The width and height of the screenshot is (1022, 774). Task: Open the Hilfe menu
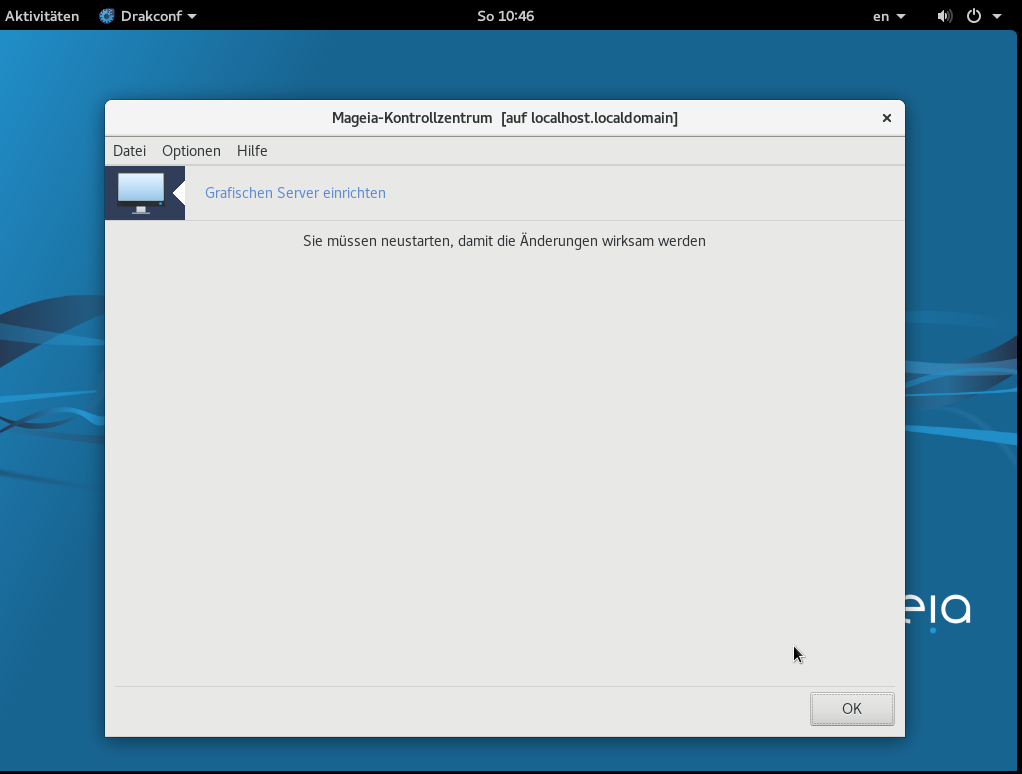coord(252,151)
